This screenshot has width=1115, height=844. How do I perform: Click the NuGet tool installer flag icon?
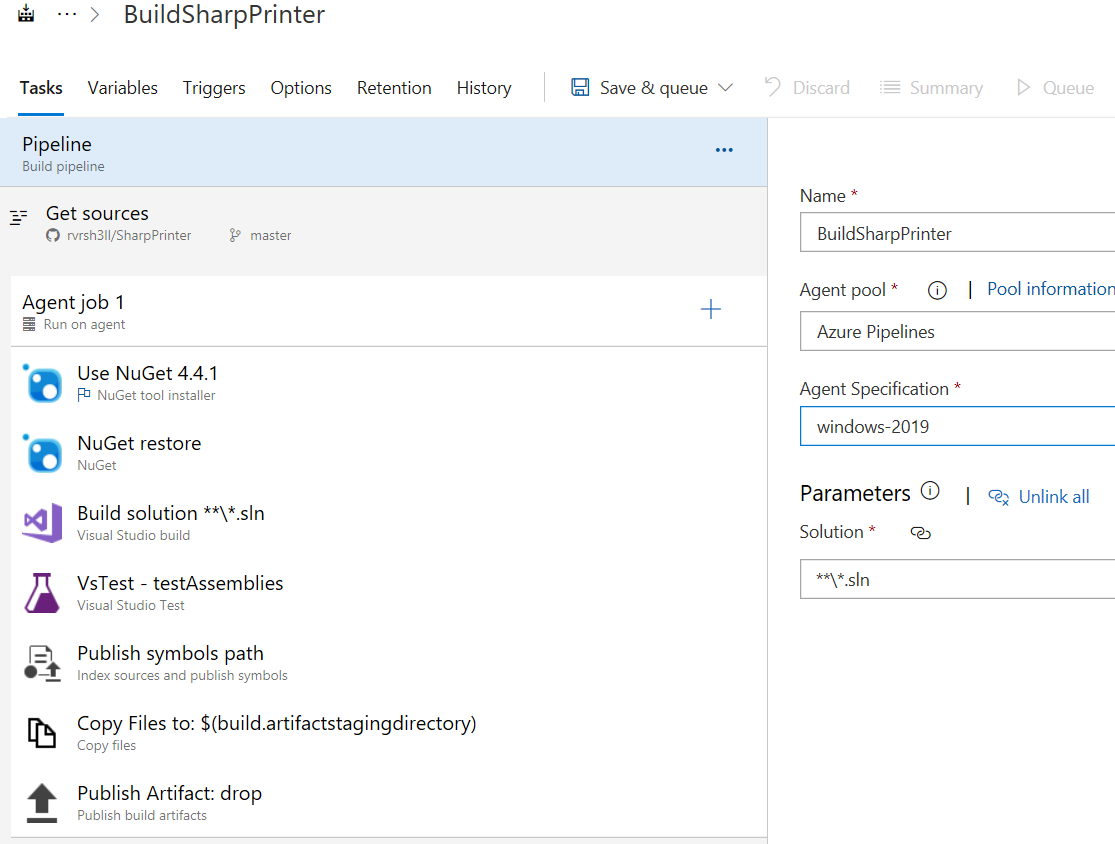point(84,395)
